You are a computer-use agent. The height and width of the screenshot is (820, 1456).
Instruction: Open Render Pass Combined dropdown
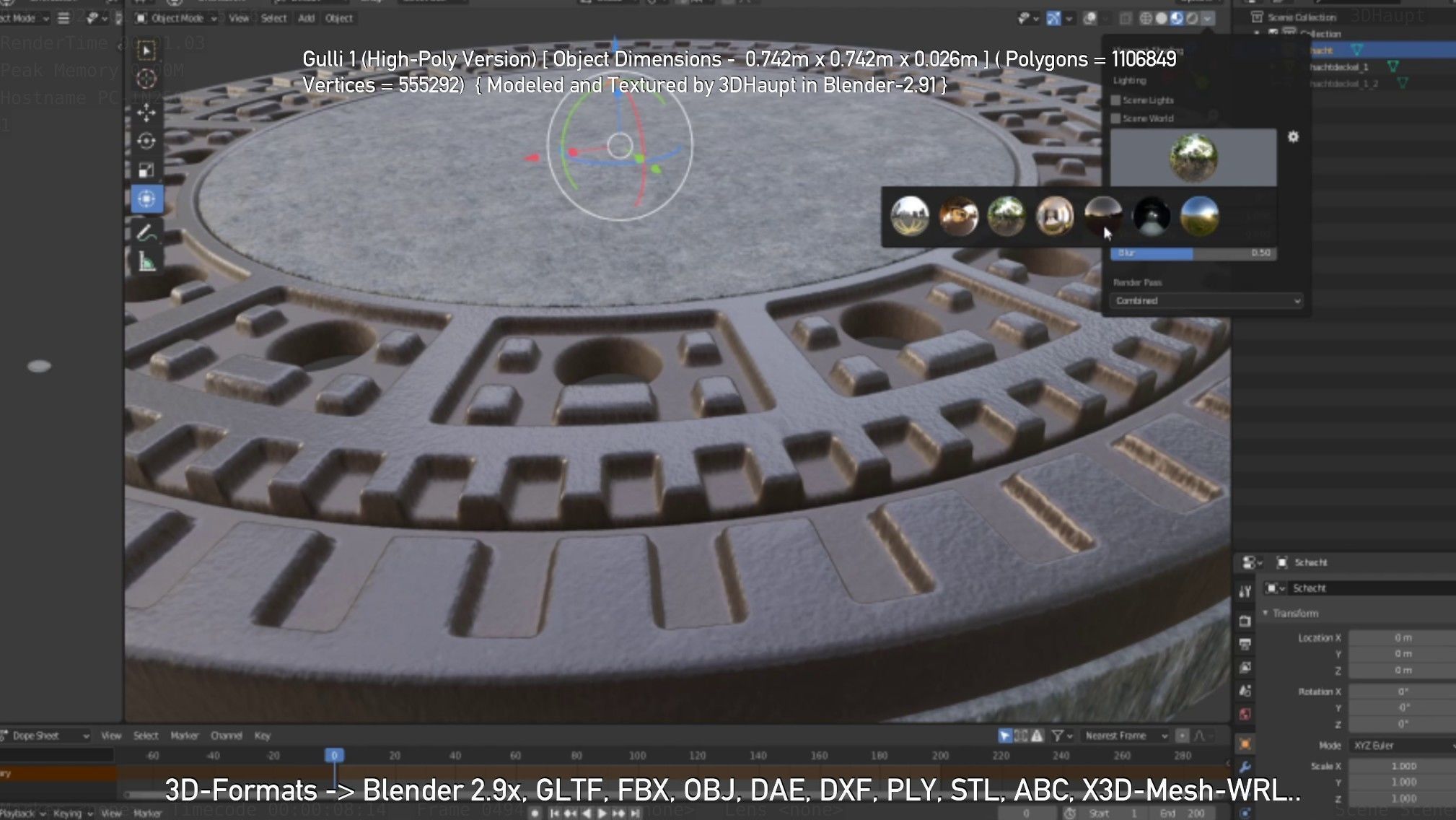pyautogui.click(x=1207, y=301)
